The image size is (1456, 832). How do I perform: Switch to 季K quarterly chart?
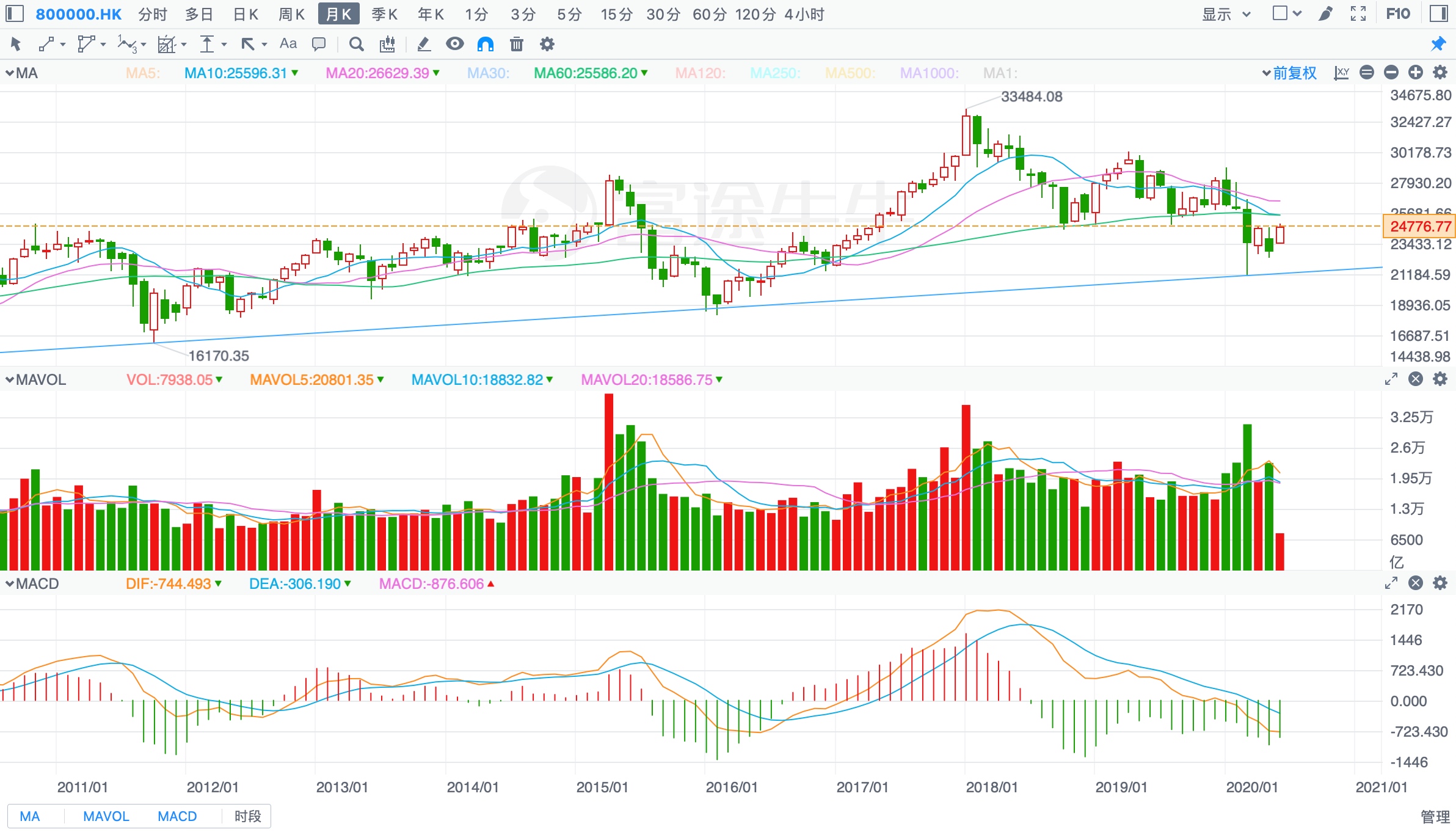pyautogui.click(x=385, y=14)
